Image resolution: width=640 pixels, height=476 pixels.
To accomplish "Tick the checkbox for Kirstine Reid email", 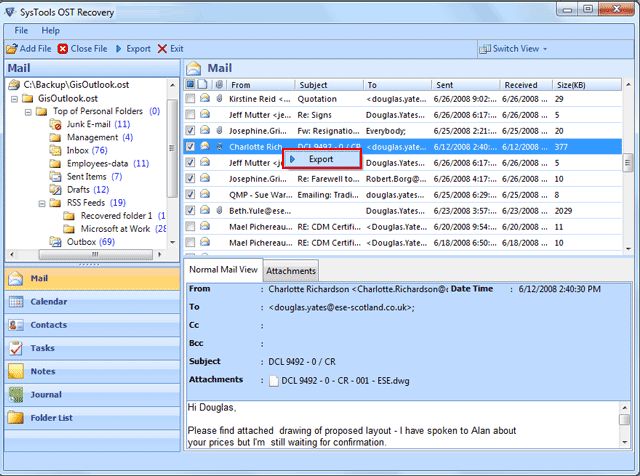I will tap(190, 99).
